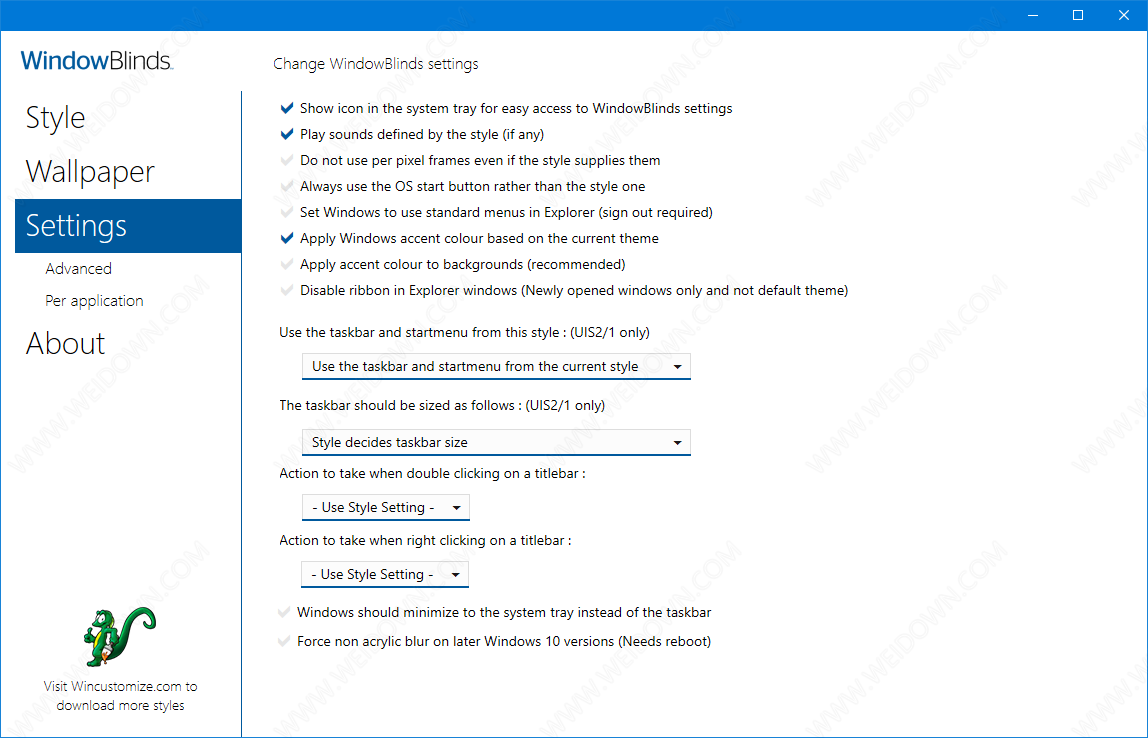1148x738 pixels.
Task: Expand the Style decides taskbar size dropdown
Action: pos(496,442)
